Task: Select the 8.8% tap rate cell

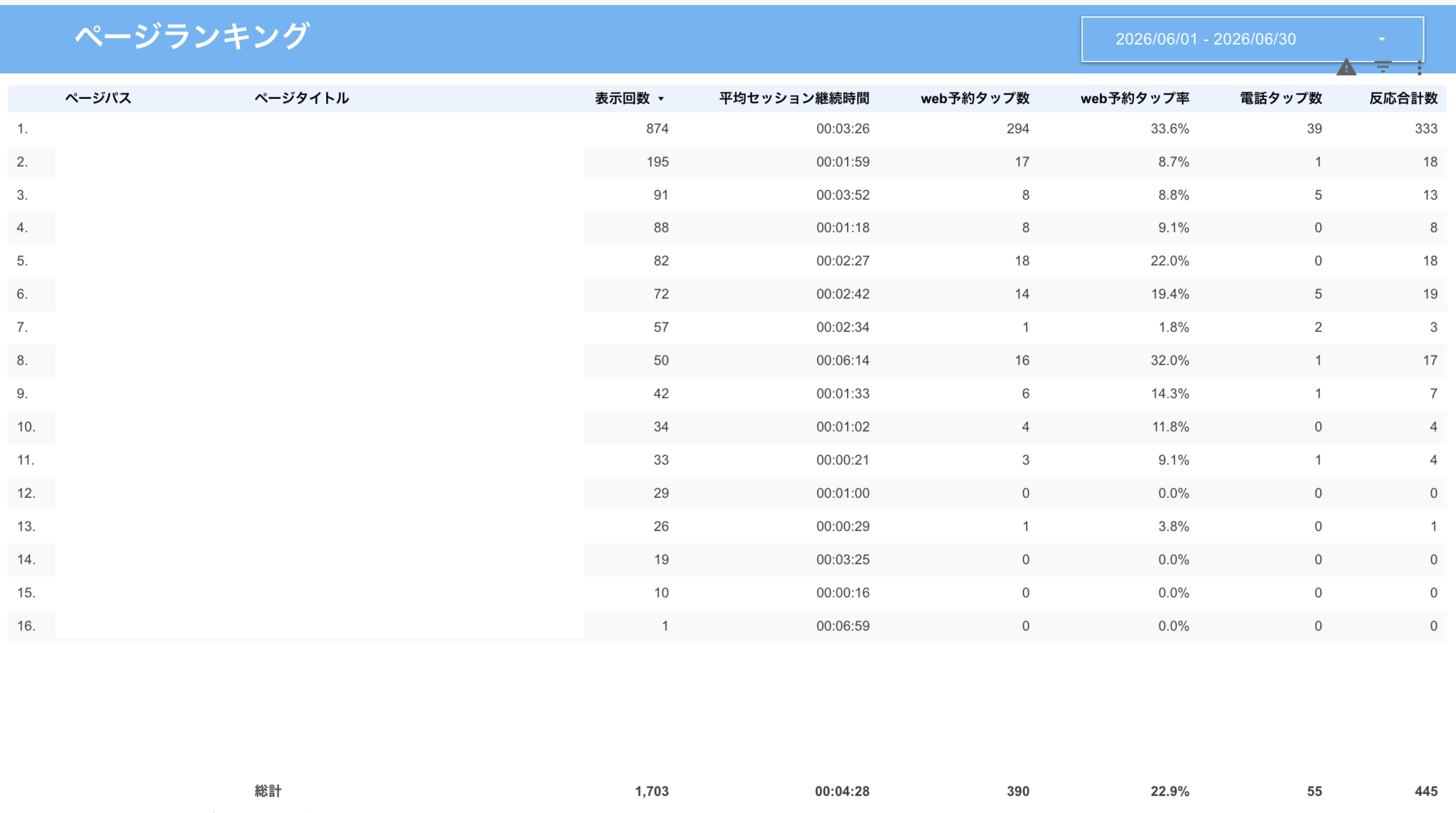Action: click(x=1173, y=195)
